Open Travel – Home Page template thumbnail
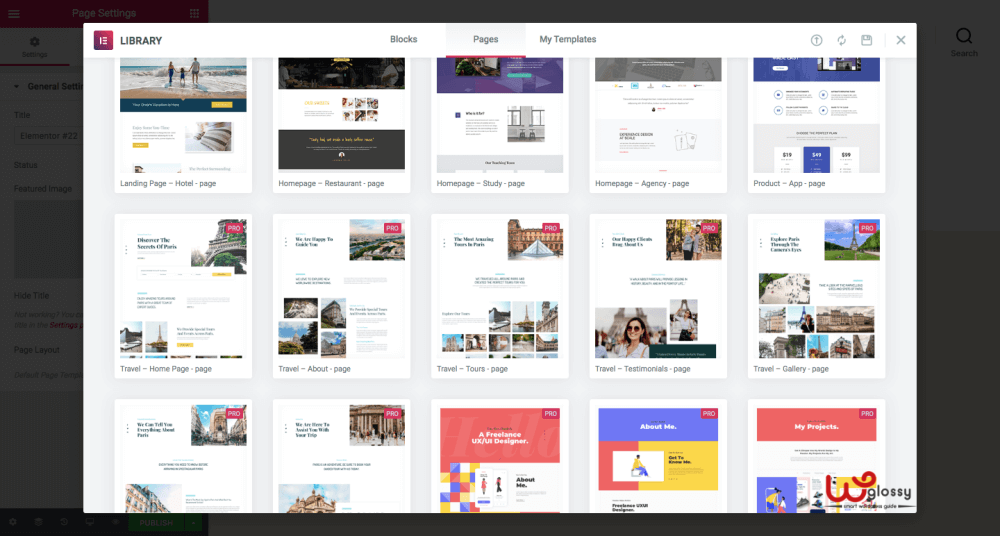The width and height of the screenshot is (1000, 536). (183, 288)
